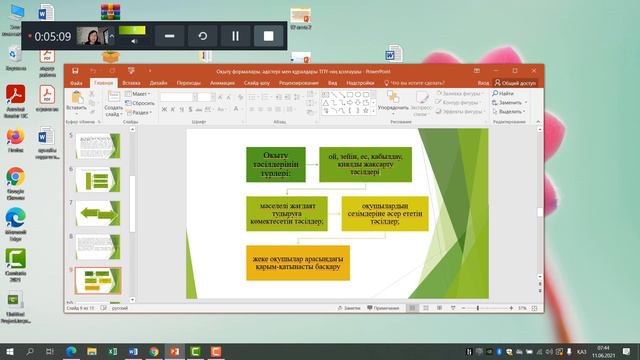
Task: Select slide 6 thumbnail
Action: pos(98,180)
